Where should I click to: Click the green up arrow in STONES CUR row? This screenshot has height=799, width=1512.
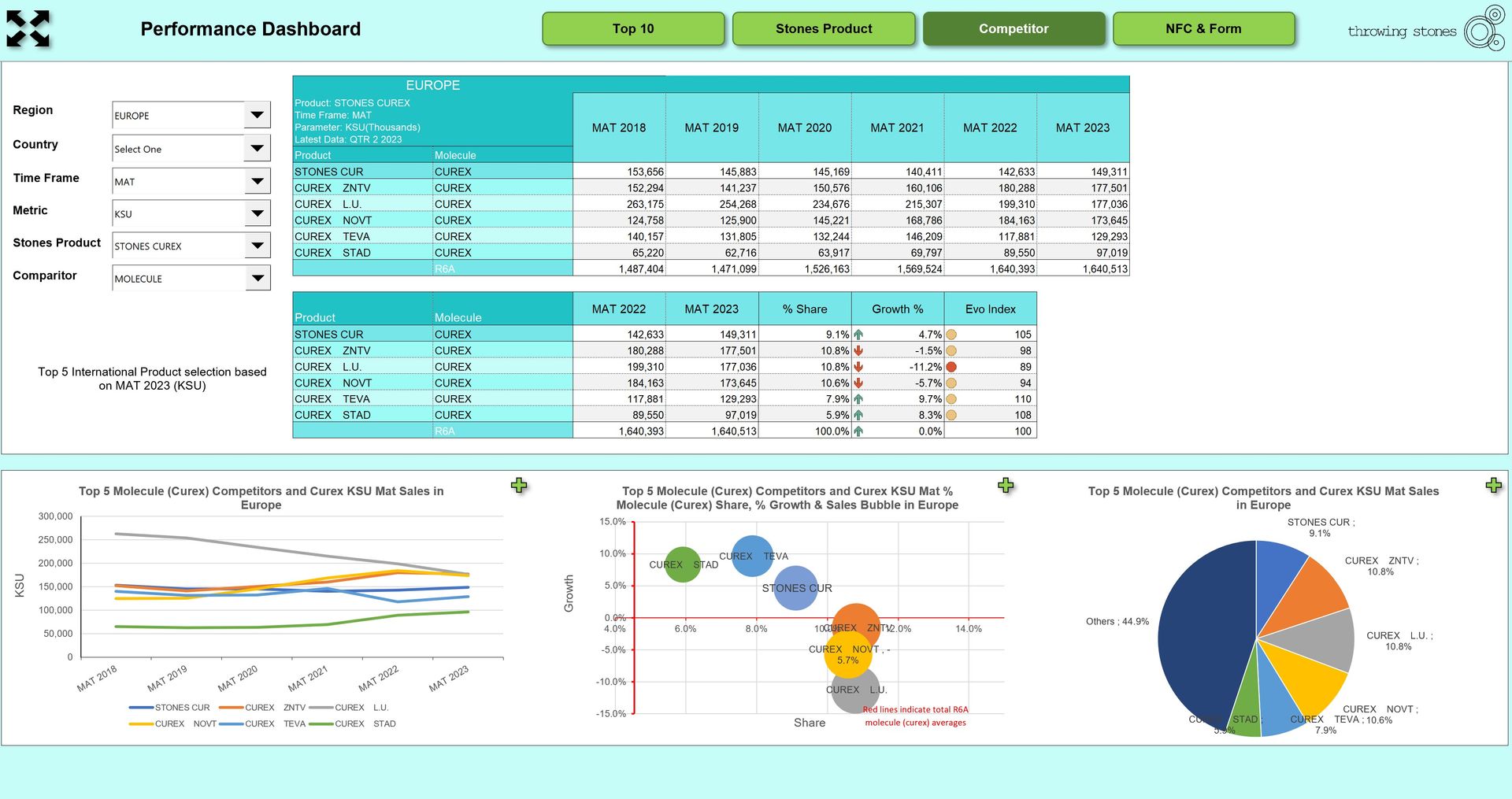[858, 335]
